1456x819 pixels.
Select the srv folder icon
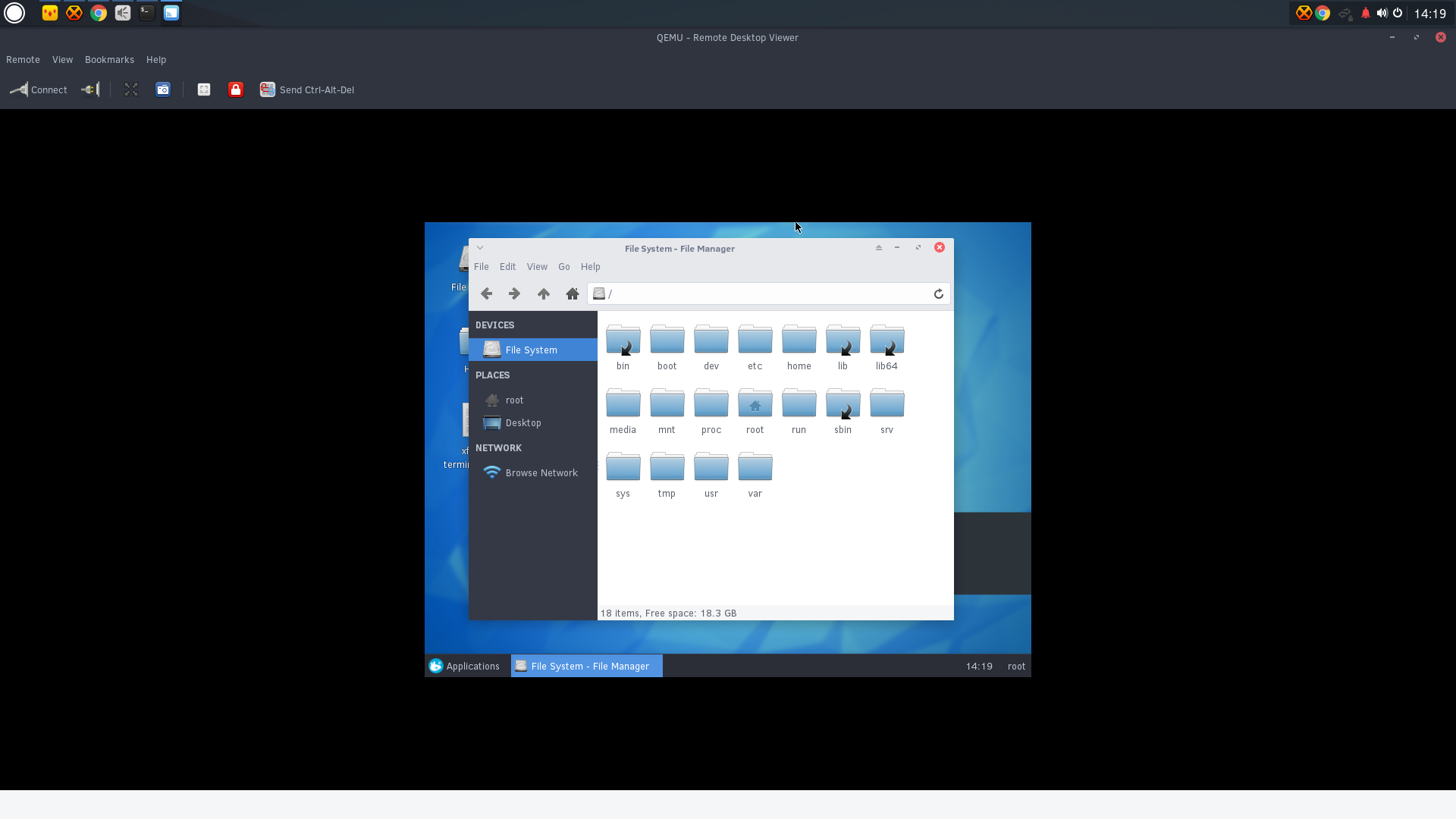pos(887,403)
